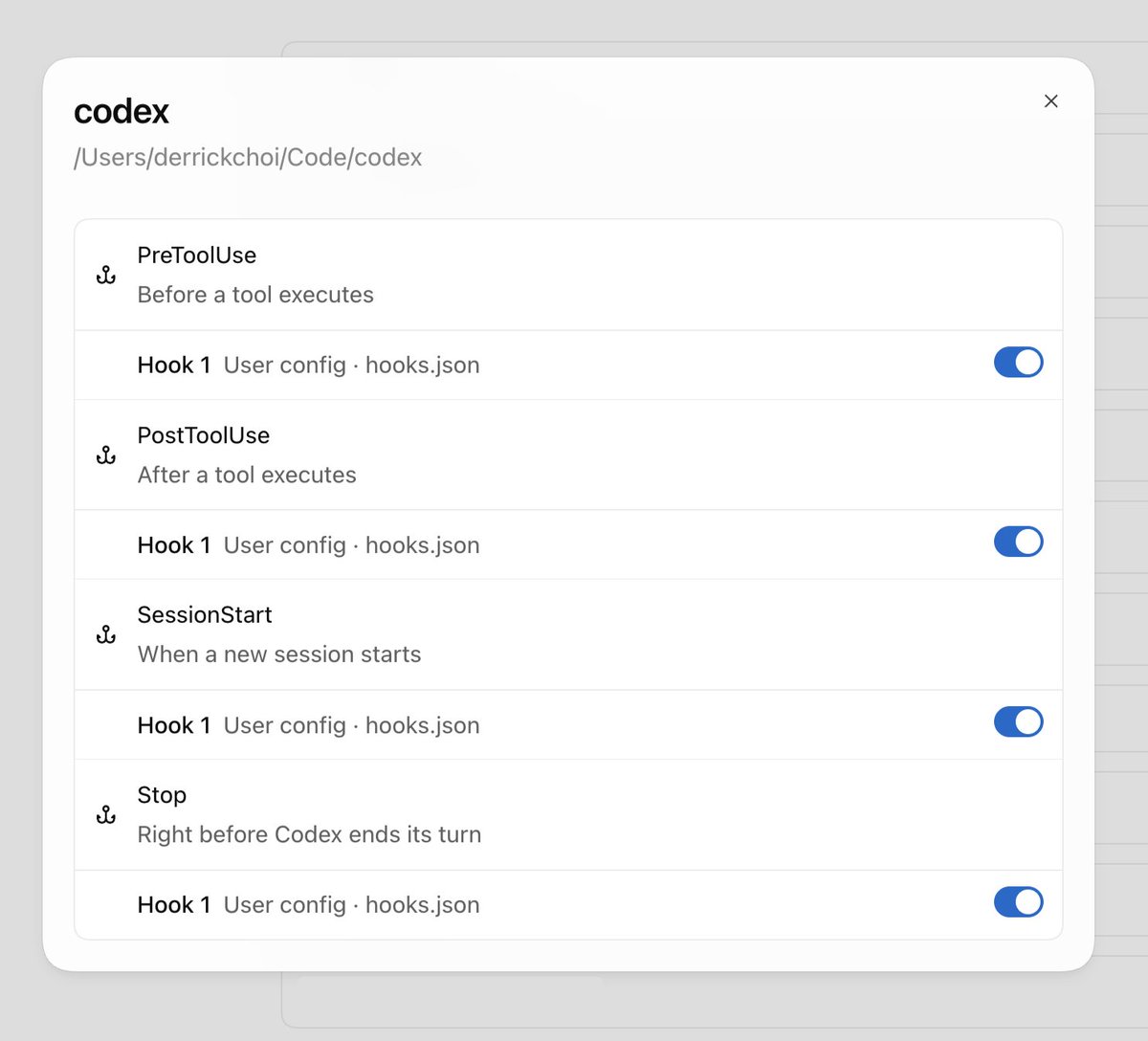Click the codex dialog title

click(x=121, y=112)
